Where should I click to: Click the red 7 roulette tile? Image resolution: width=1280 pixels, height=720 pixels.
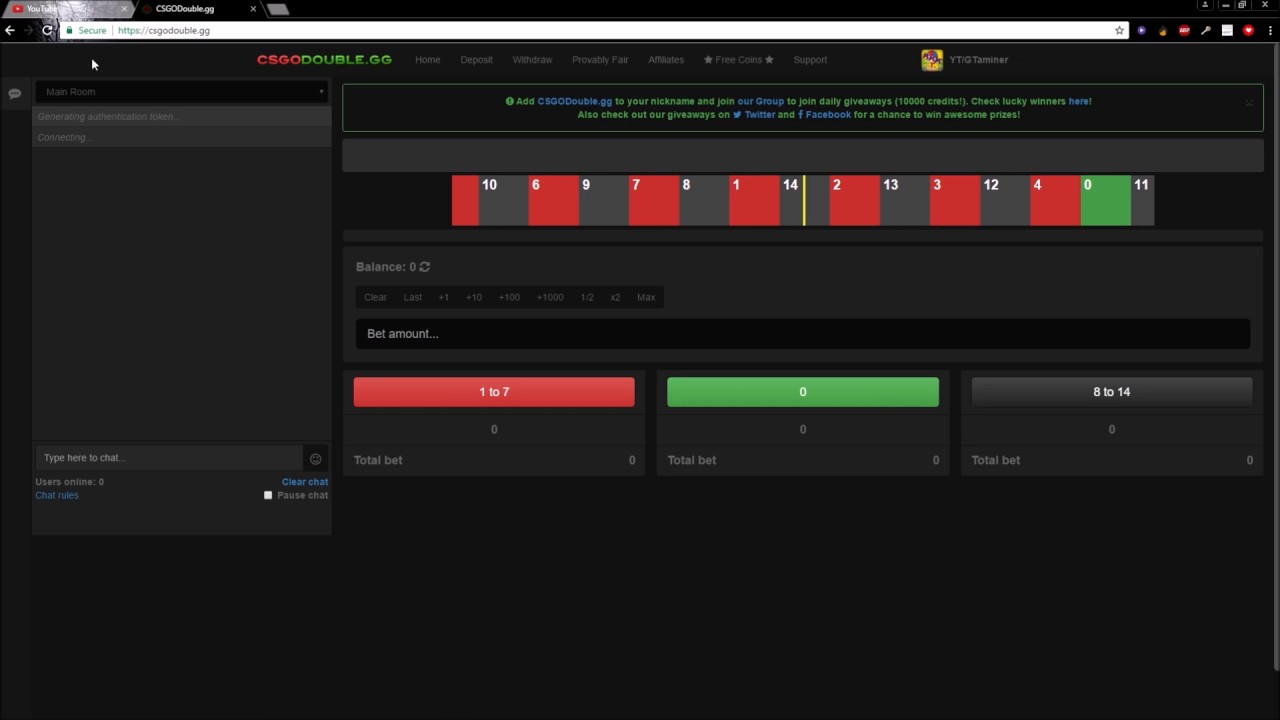(x=654, y=200)
